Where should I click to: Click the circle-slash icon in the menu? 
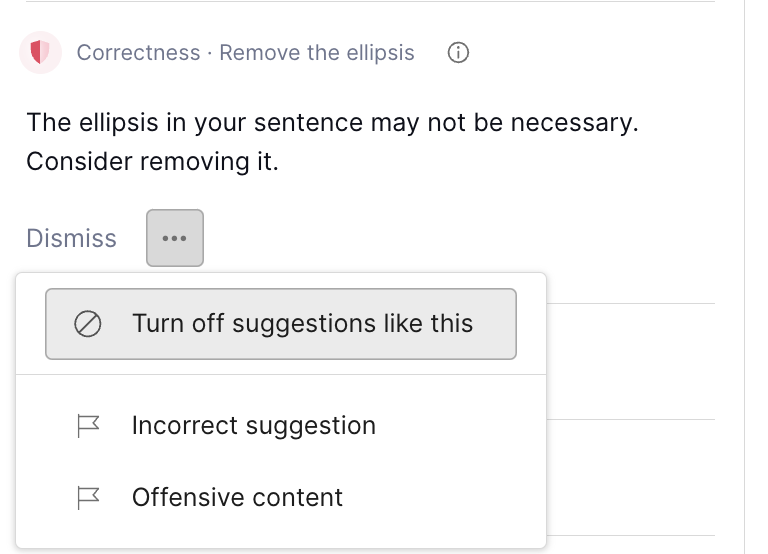[87, 324]
